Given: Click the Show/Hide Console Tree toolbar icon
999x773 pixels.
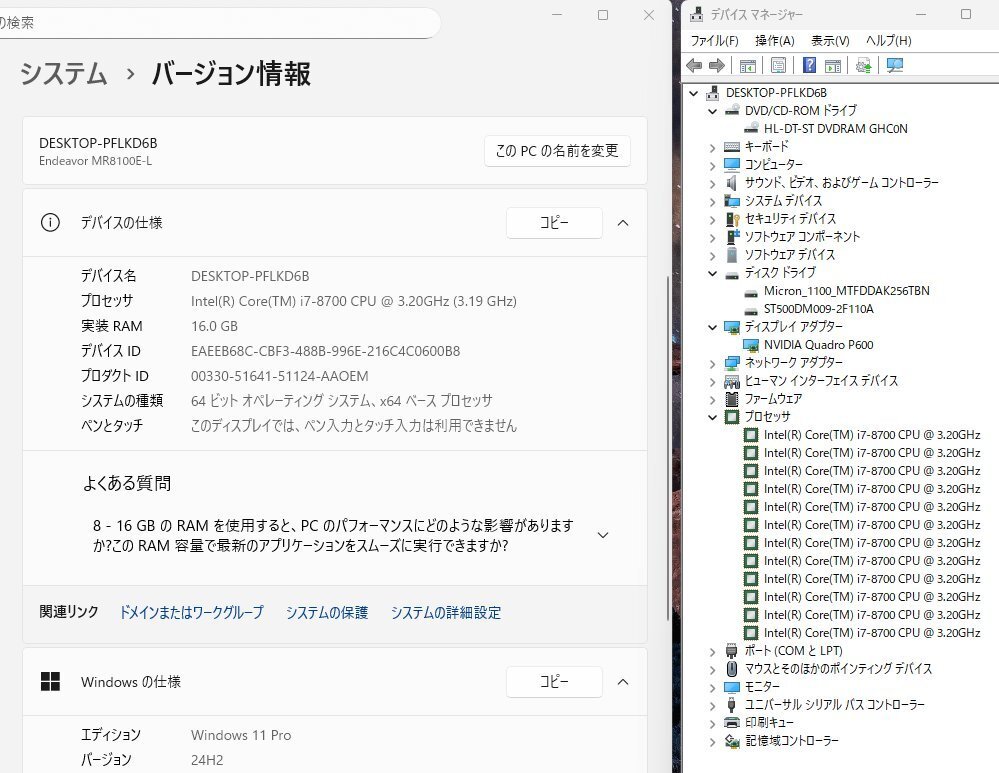Looking at the screenshot, I should point(747,66).
